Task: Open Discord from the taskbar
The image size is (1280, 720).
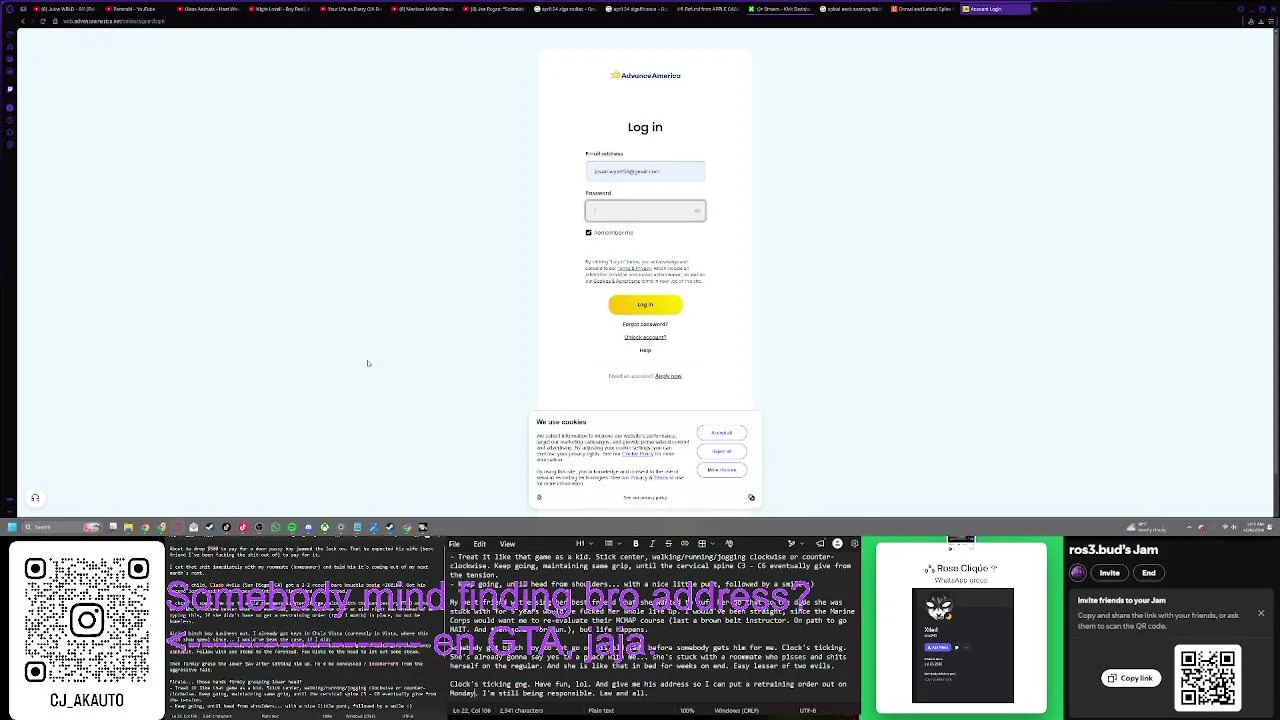Action: (x=308, y=527)
